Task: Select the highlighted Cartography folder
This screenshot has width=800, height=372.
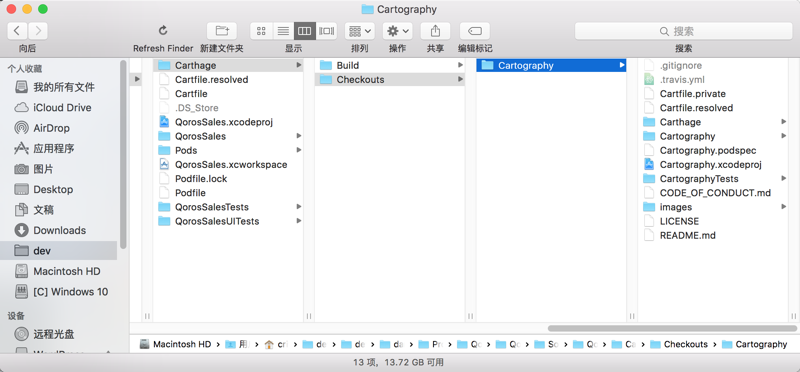Action: 551,65
